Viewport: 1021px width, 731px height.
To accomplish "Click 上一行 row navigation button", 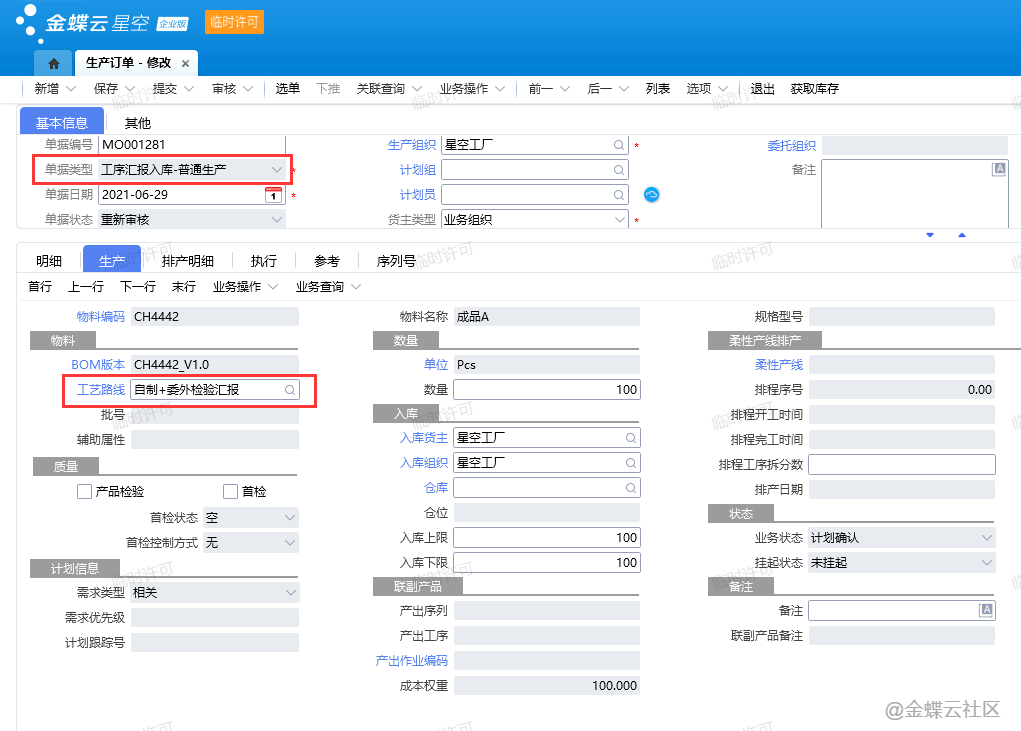I will tap(86, 286).
